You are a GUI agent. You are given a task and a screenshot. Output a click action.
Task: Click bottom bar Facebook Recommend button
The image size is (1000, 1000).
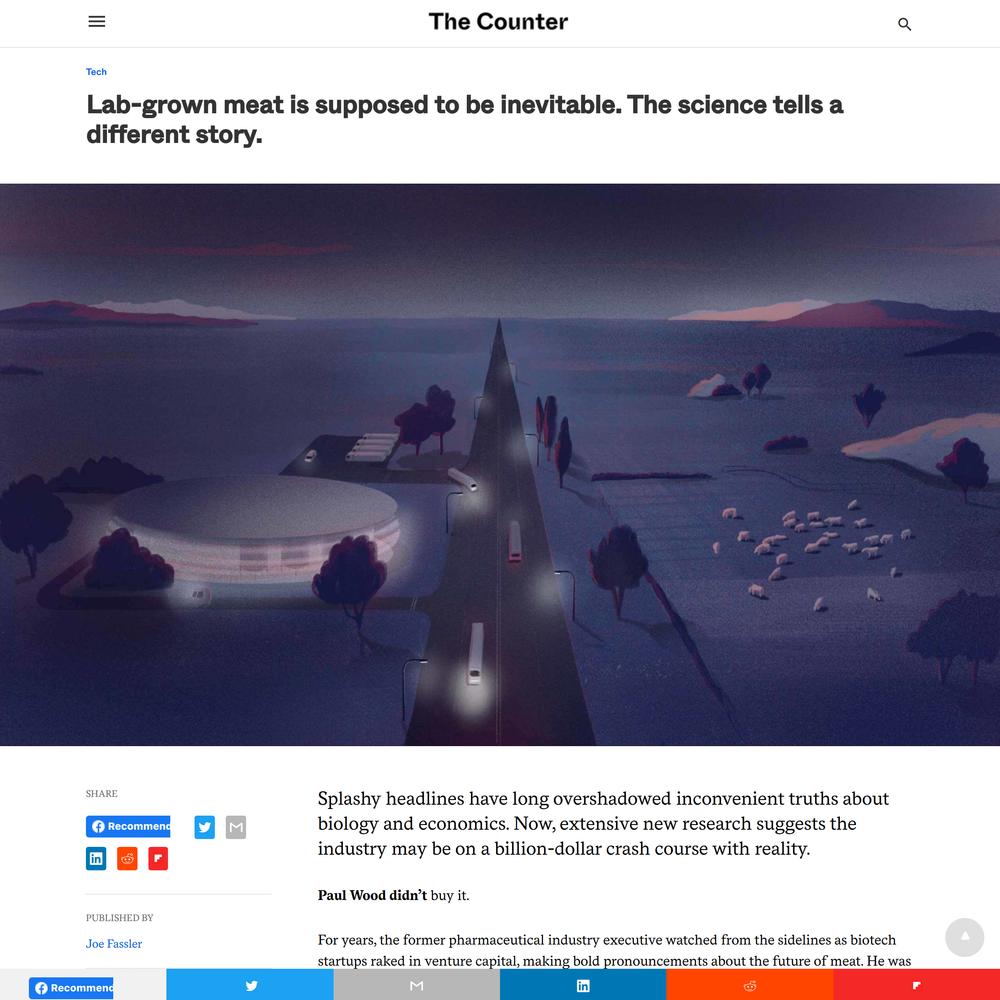71,987
